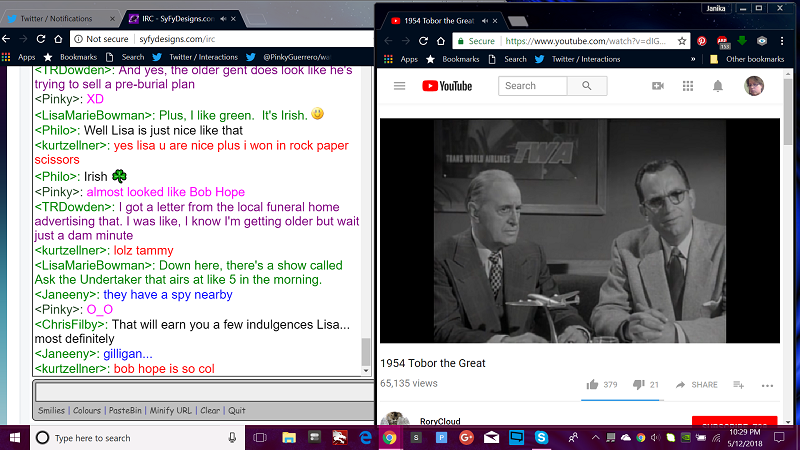Open Other bookmarks folder
800x450 pixels.
[747, 59]
